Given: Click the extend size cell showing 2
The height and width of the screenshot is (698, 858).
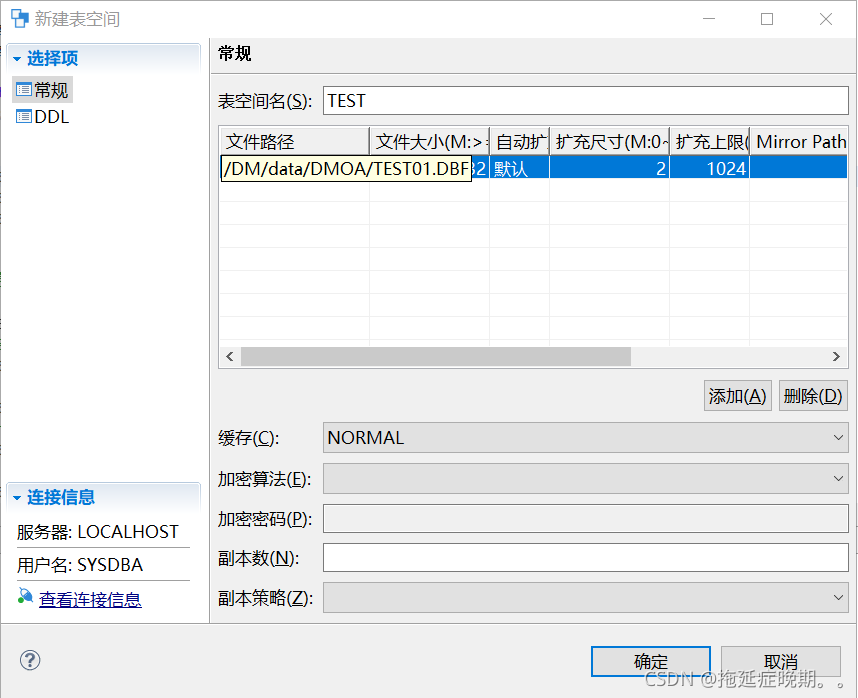Looking at the screenshot, I should [x=610, y=168].
